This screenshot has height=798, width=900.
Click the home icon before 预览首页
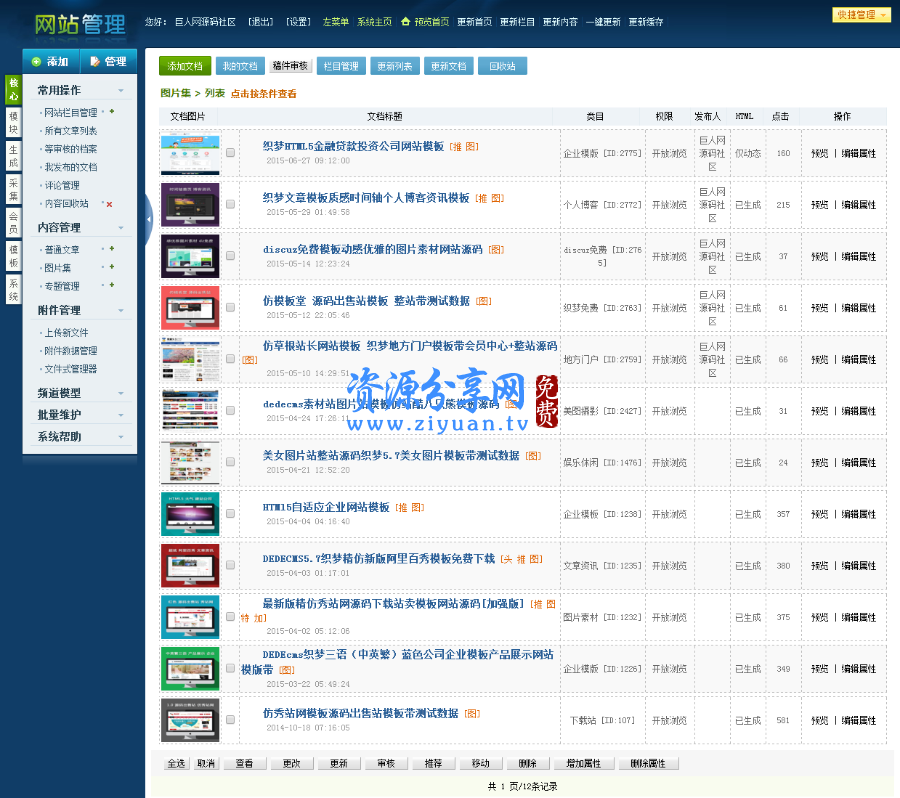point(405,20)
